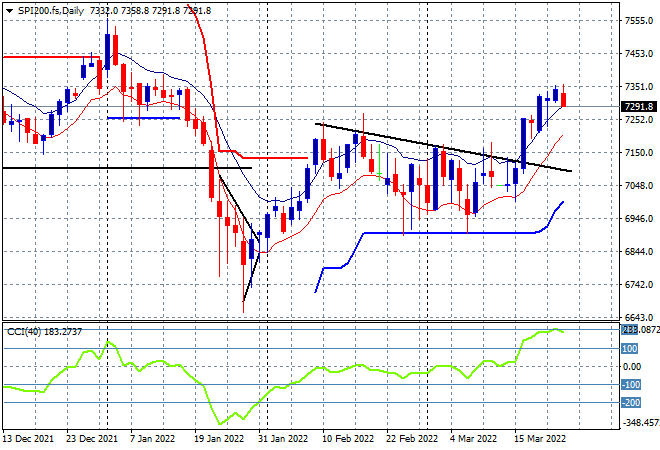660x450 pixels.
Task: Select the last red candle on the chart
Action: click(563, 99)
